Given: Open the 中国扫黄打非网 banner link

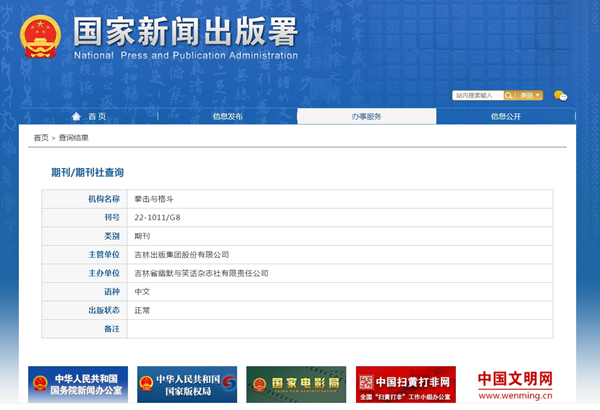Looking at the screenshot, I should click(x=406, y=384).
